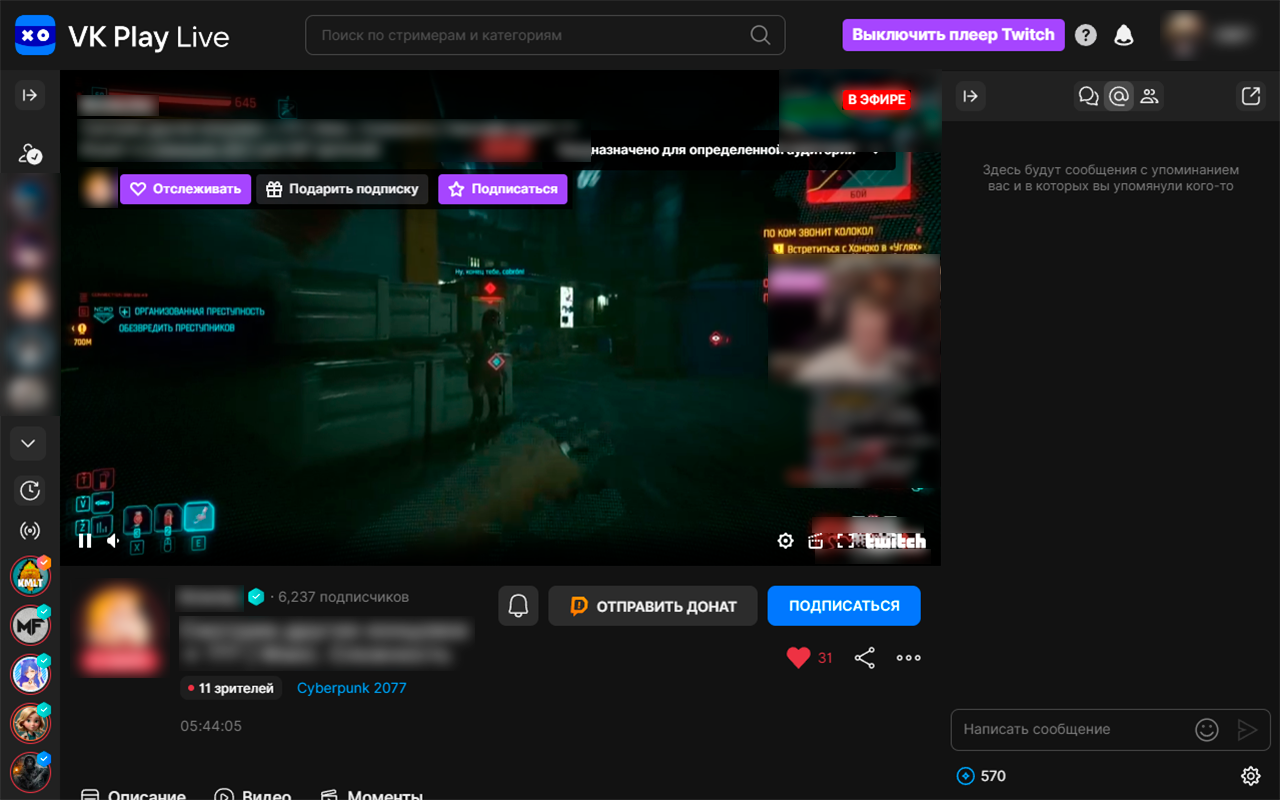This screenshot has width=1280, height=800.
Task: Click Подарить подписку button
Action: click(x=342, y=189)
